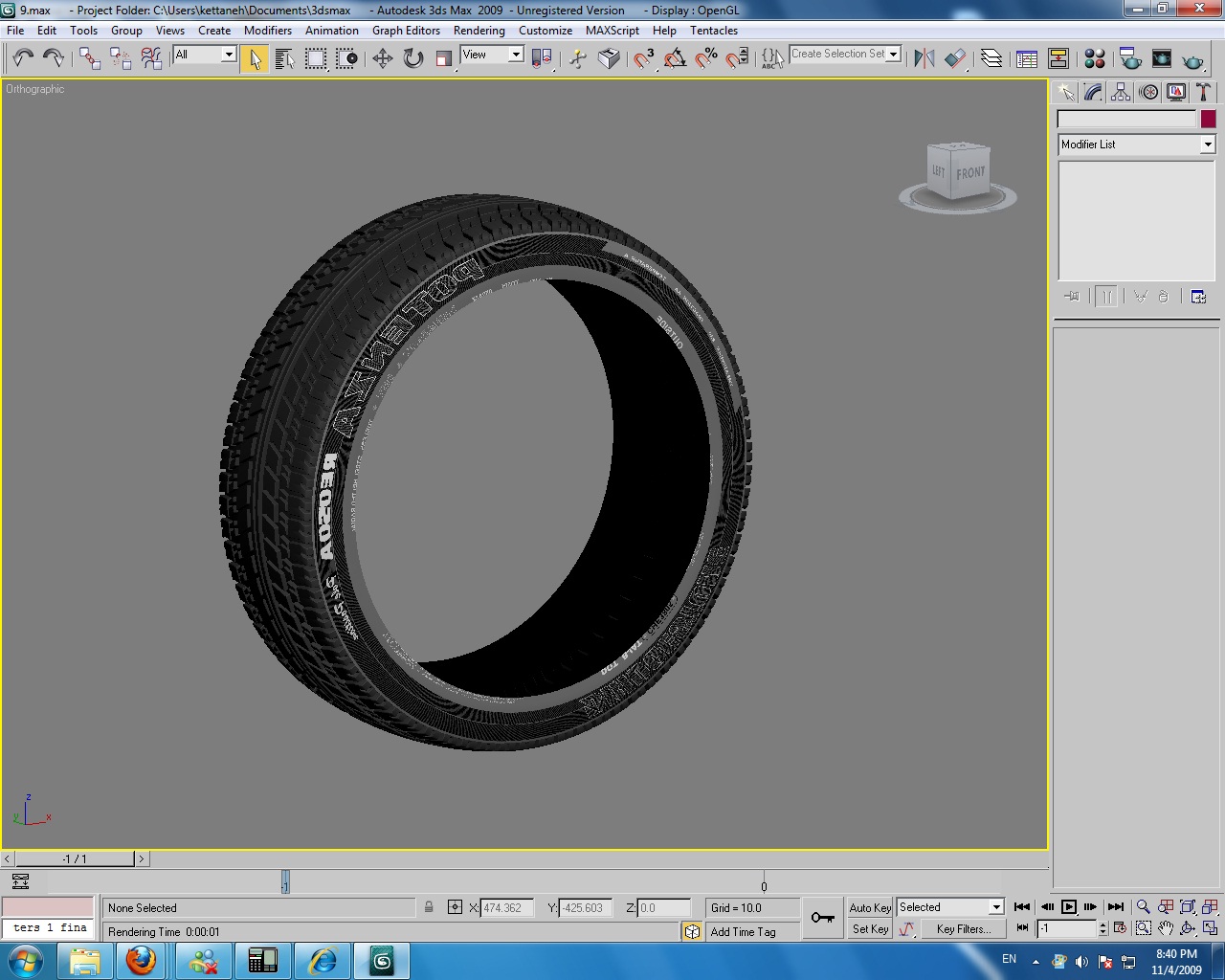The height and width of the screenshot is (980, 1225).
Task: Activate the Select and Scale tool
Action: tap(444, 58)
